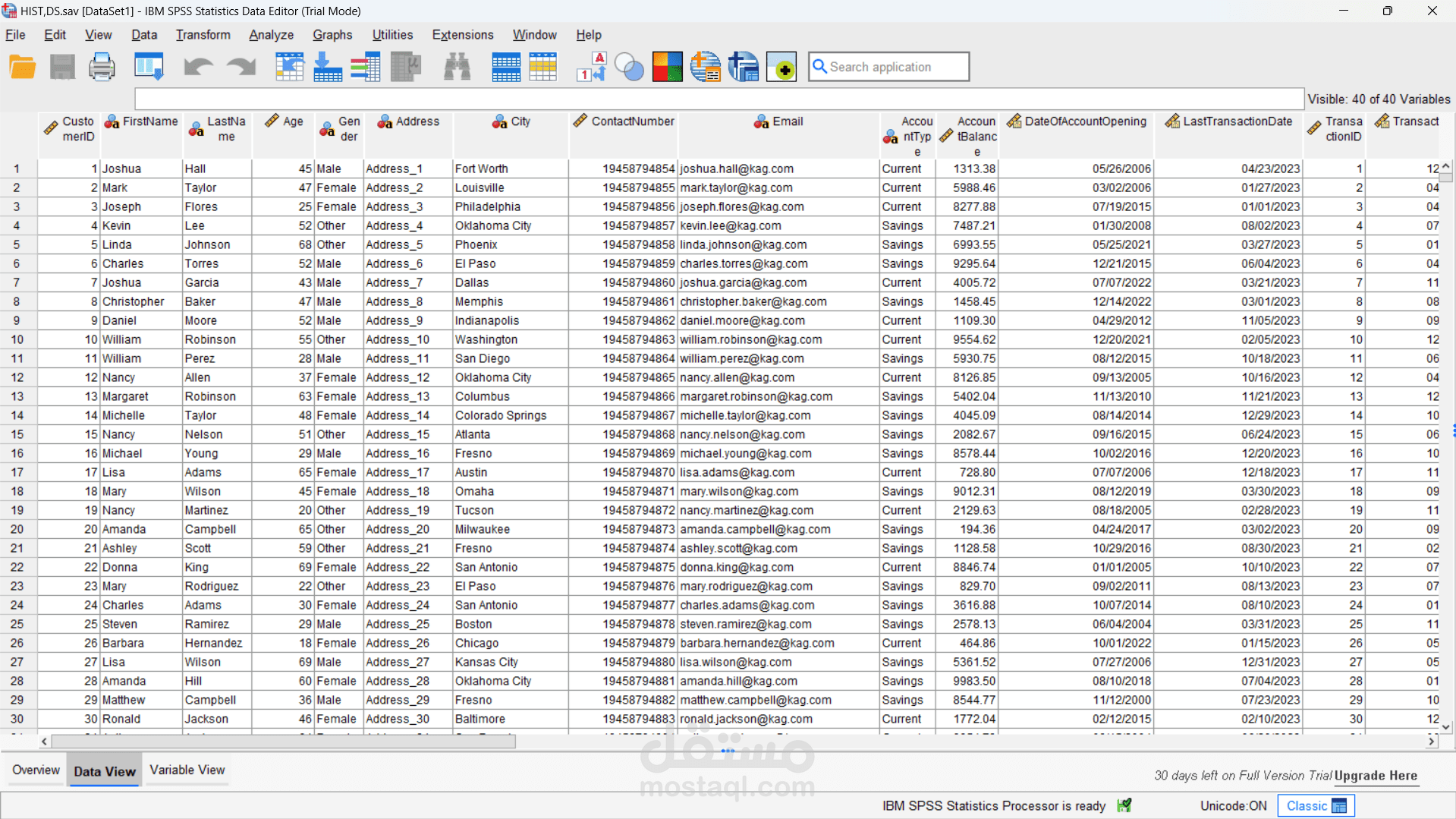Click the green plus circle toolbar icon
Image resolution: width=1456 pixels, height=819 pixels.
tap(781, 68)
